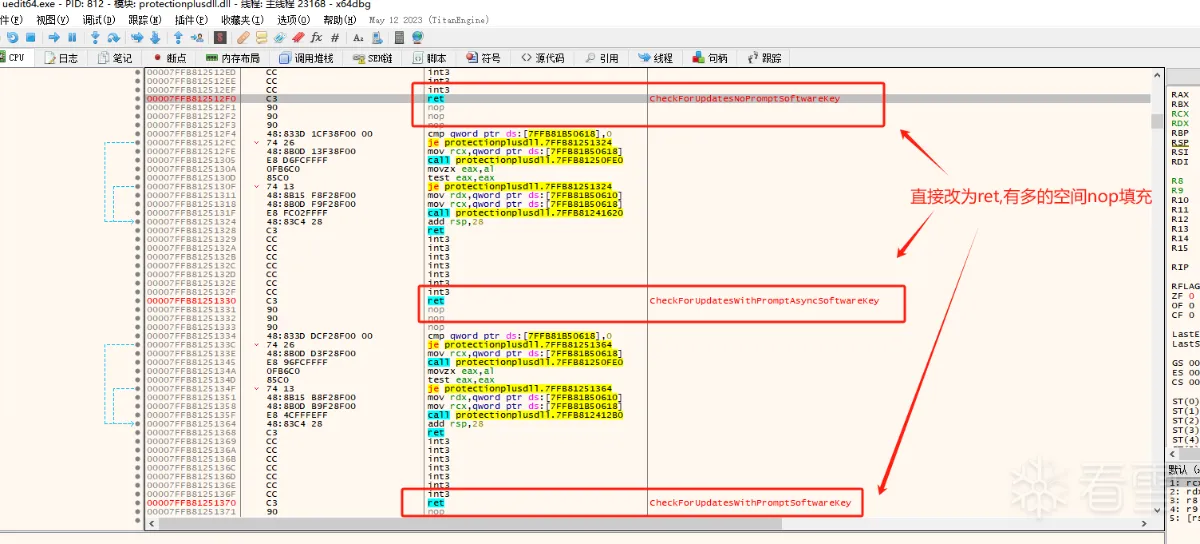Toggle breakpoint dot at 00007FFB81251330
This screenshot has width=1200, height=544.
pyautogui.click(x=138, y=301)
